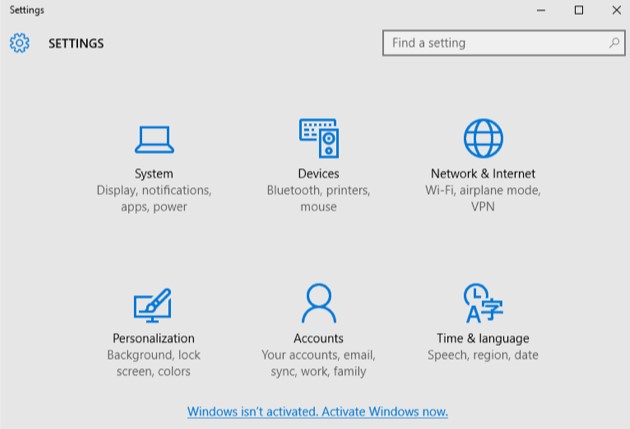The image size is (630, 429).
Task: Minimize the Settings window
Action: point(541,10)
